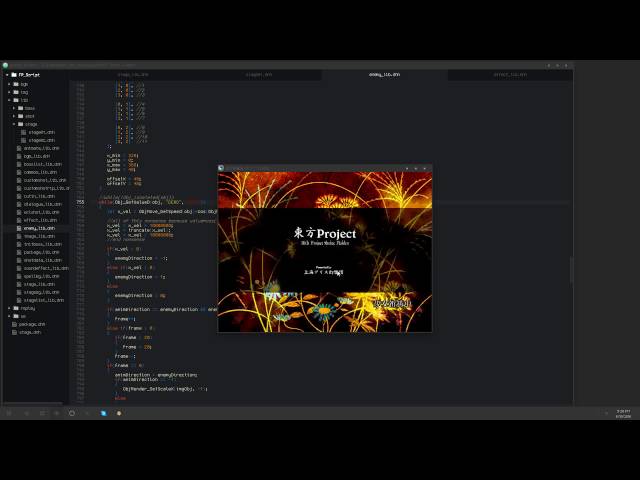The height and width of the screenshot is (480, 640).
Task: Expand the img folder arrow
Action: click(9, 92)
